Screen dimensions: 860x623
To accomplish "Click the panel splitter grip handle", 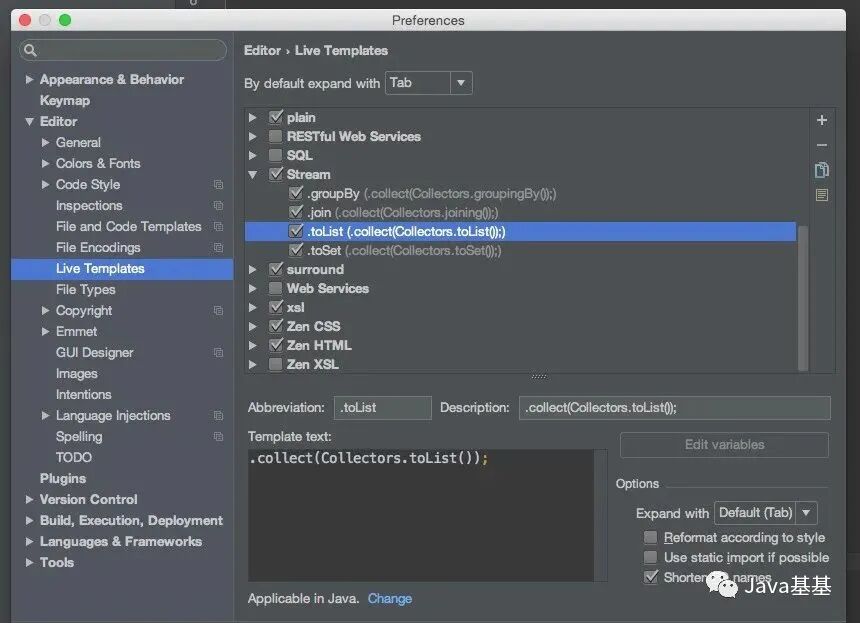I will point(539,376).
